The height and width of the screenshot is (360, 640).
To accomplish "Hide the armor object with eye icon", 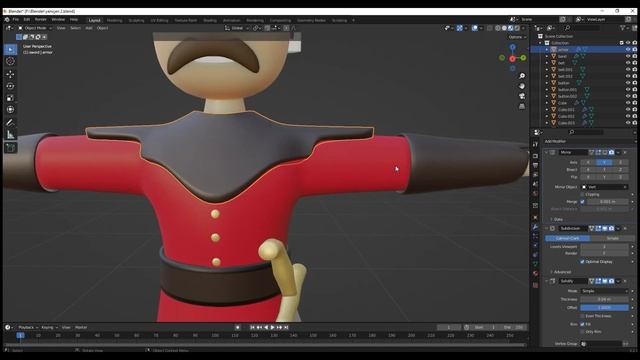I will tap(628, 49).
